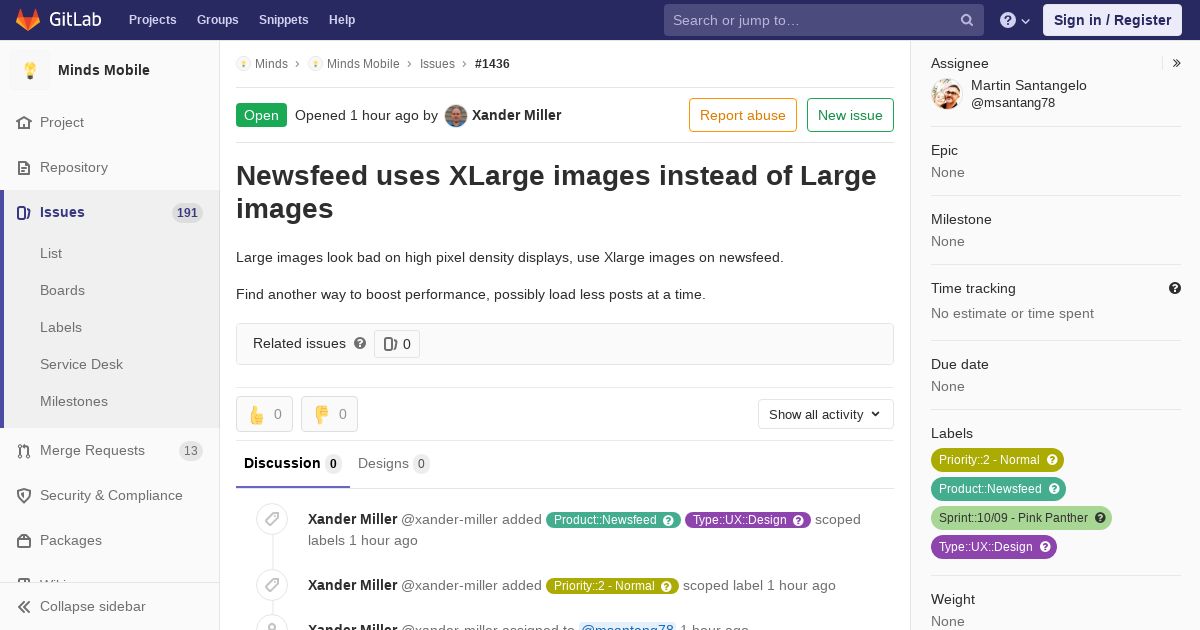1200x630 pixels.
Task: Click the Report abuse button
Action: click(743, 115)
